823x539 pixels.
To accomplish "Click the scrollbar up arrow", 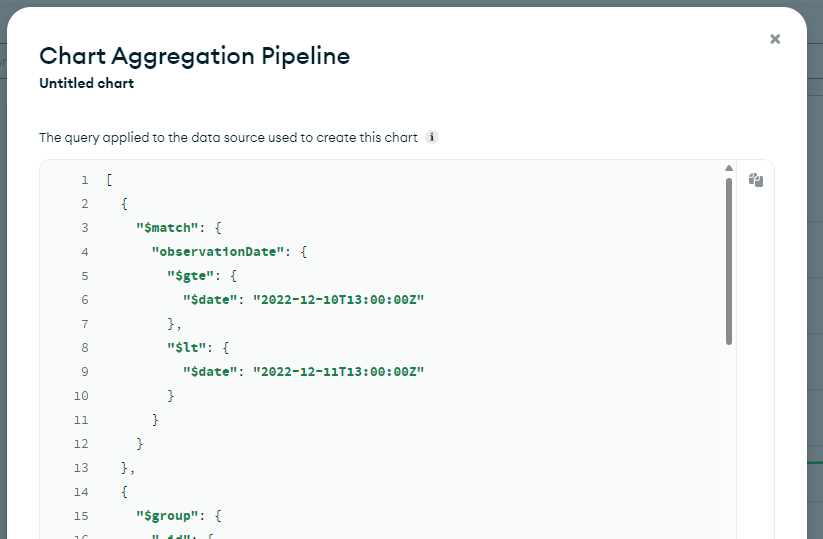I will click(x=729, y=168).
